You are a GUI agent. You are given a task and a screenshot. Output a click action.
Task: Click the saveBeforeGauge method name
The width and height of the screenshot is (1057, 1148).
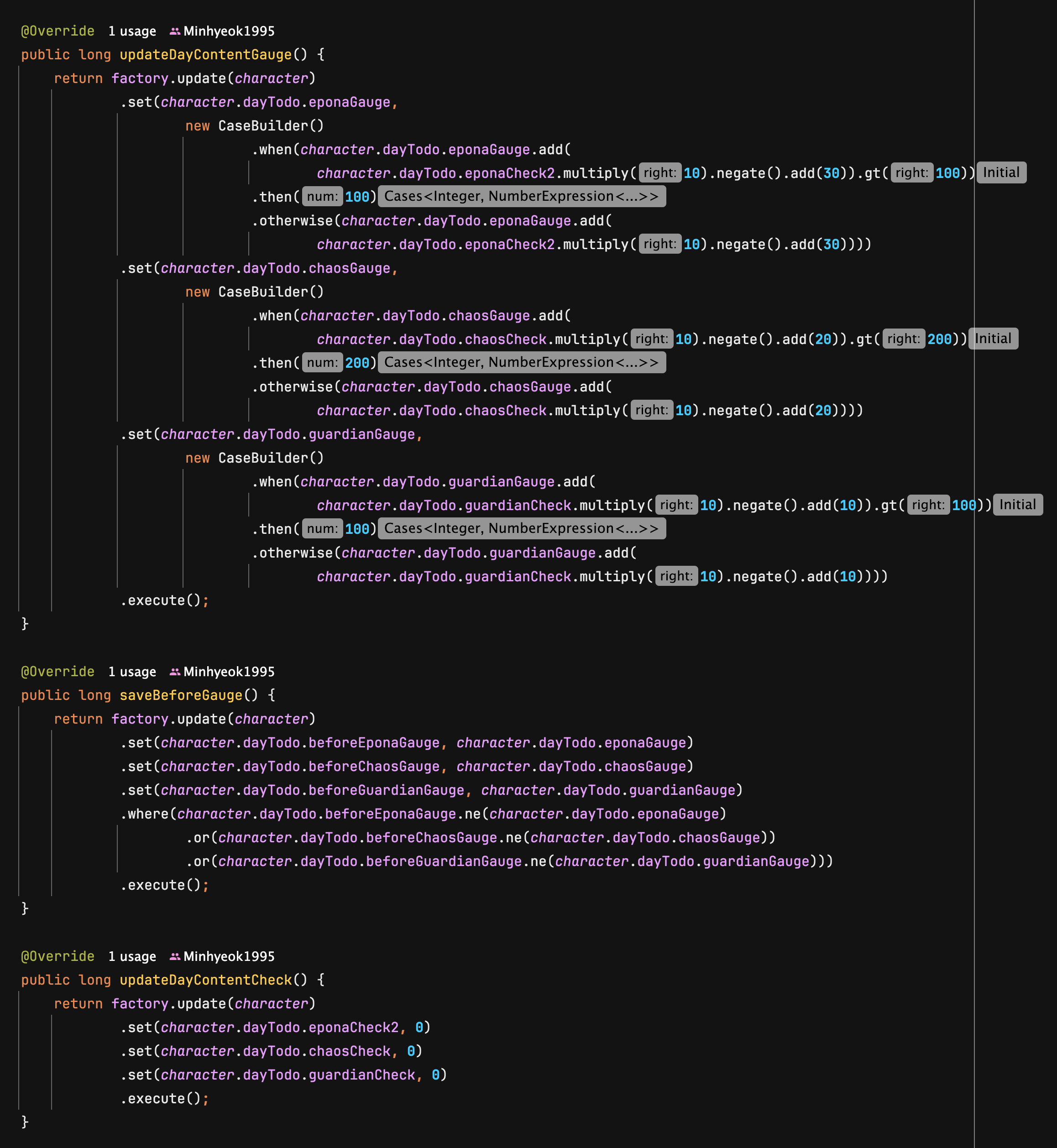181,695
